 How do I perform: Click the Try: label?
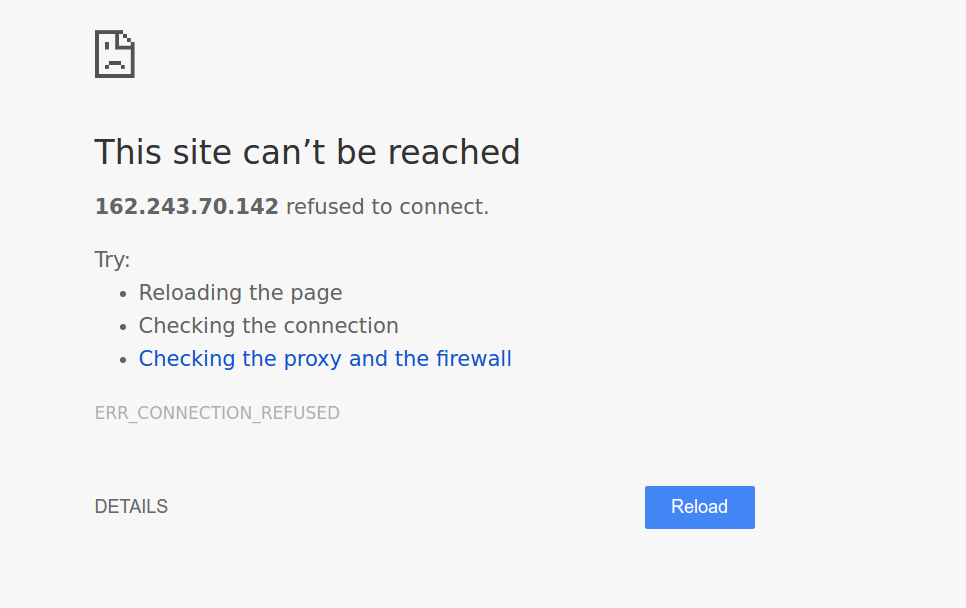coord(112,259)
